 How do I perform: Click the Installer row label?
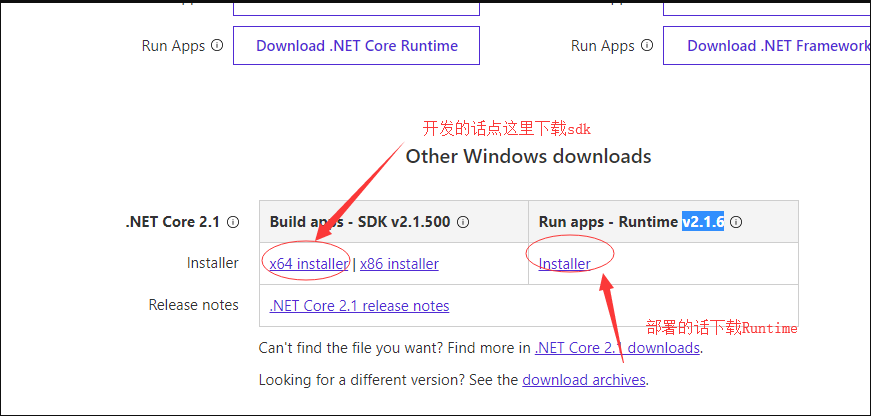coord(213,263)
